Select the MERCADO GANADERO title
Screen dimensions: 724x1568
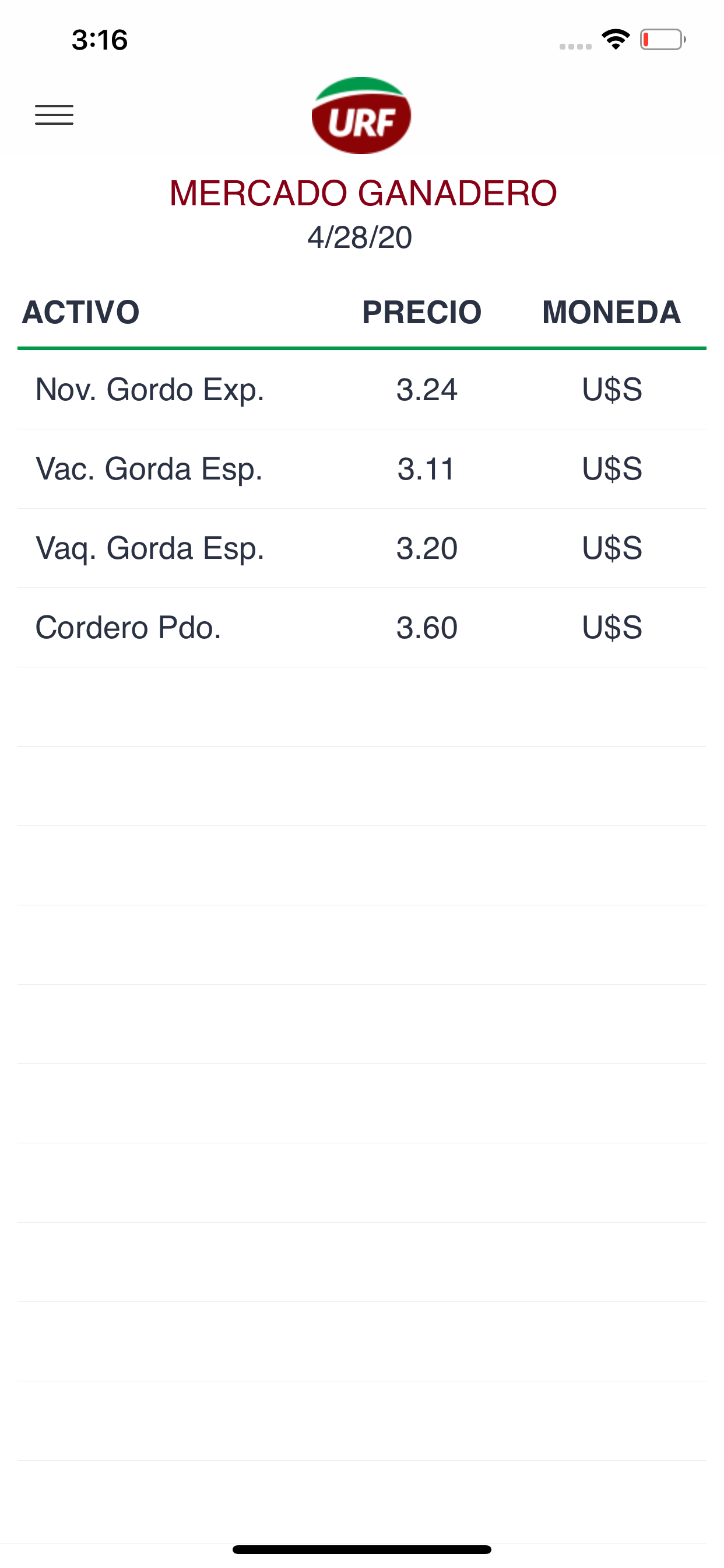pyautogui.click(x=363, y=194)
